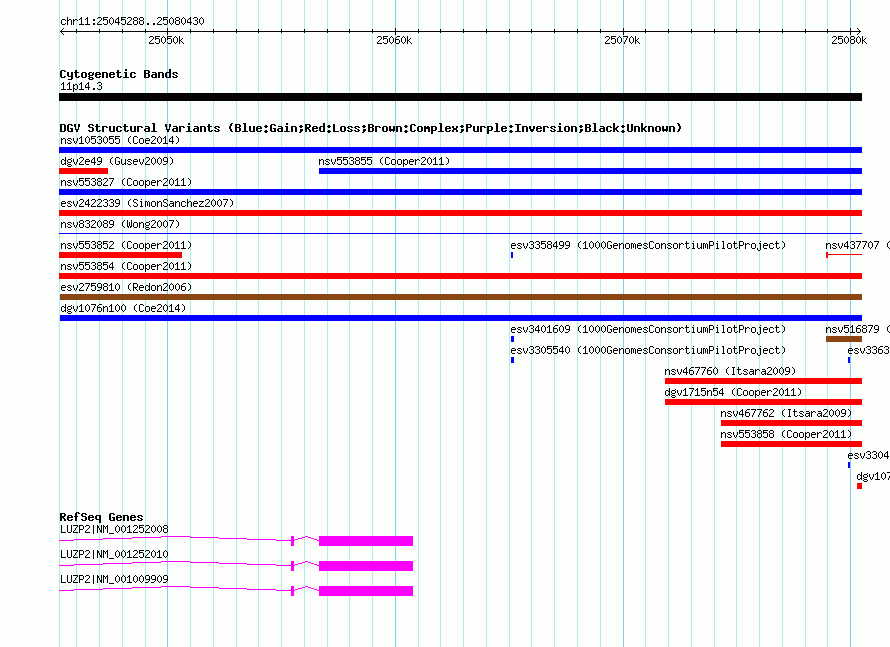Click the small blue esv3401609 marker
890x647 pixels.
point(512,339)
